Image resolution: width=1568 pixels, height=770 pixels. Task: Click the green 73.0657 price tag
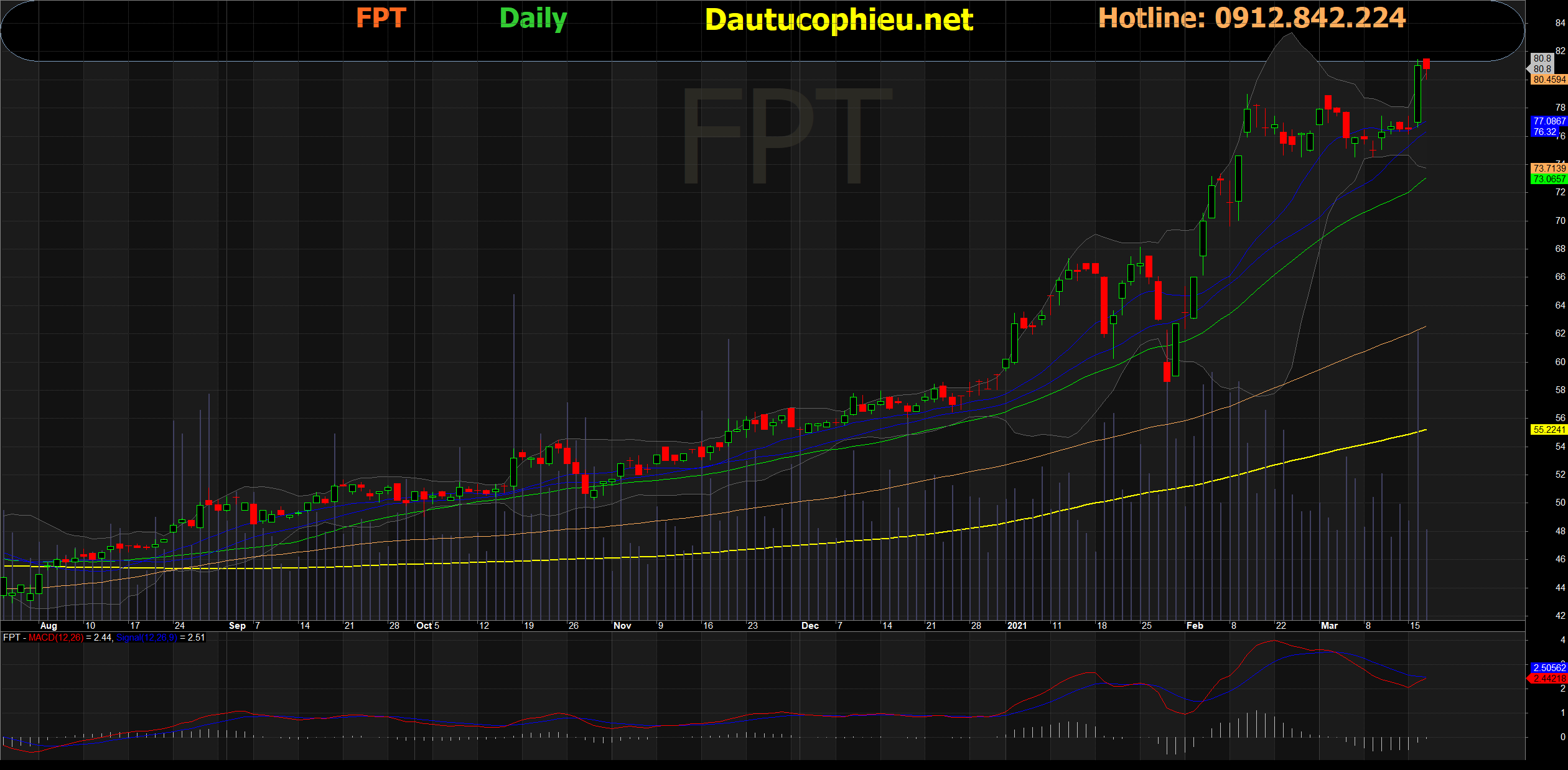(x=1549, y=179)
